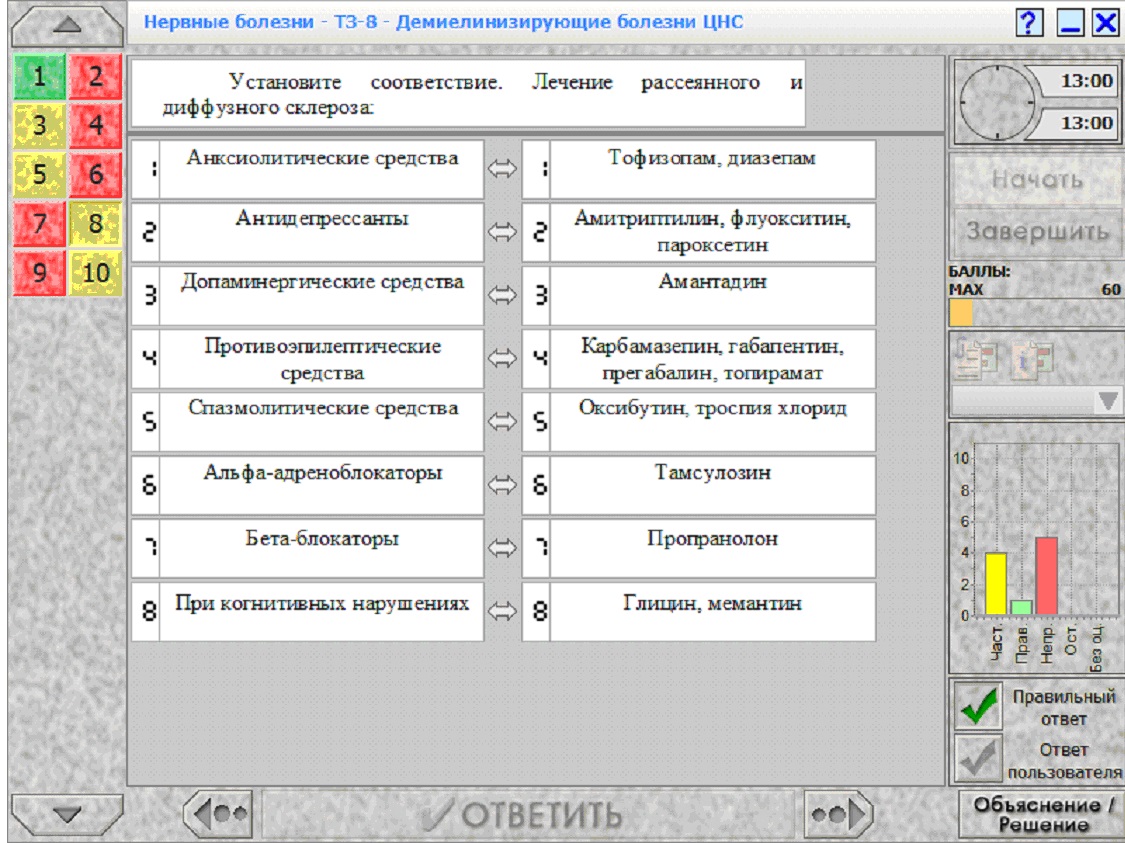Click swap arrow for При когнитивных нарушениях row
Image resolution: width=1125 pixels, height=843 pixels.
coord(502,611)
